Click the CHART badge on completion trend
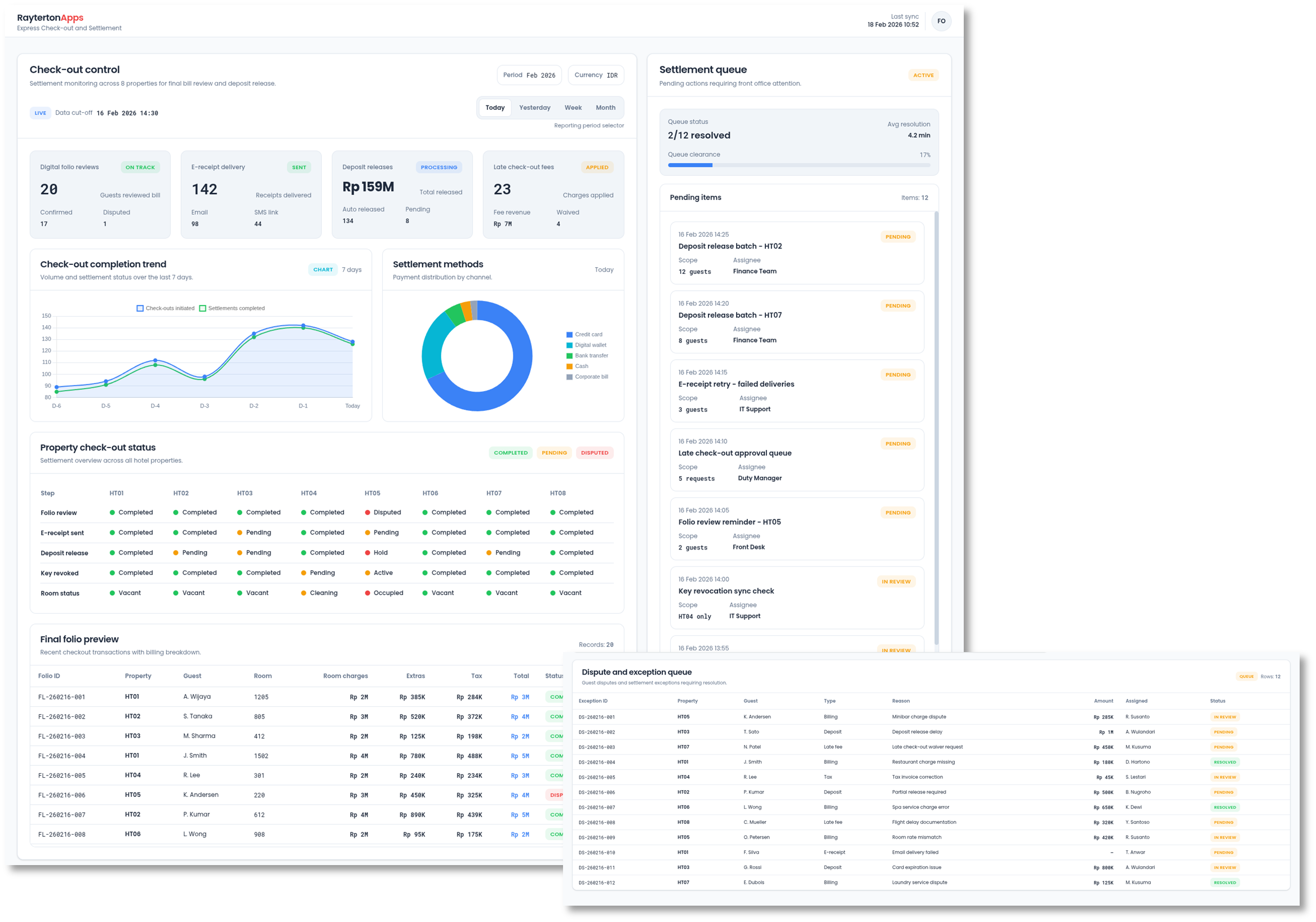 (x=323, y=269)
